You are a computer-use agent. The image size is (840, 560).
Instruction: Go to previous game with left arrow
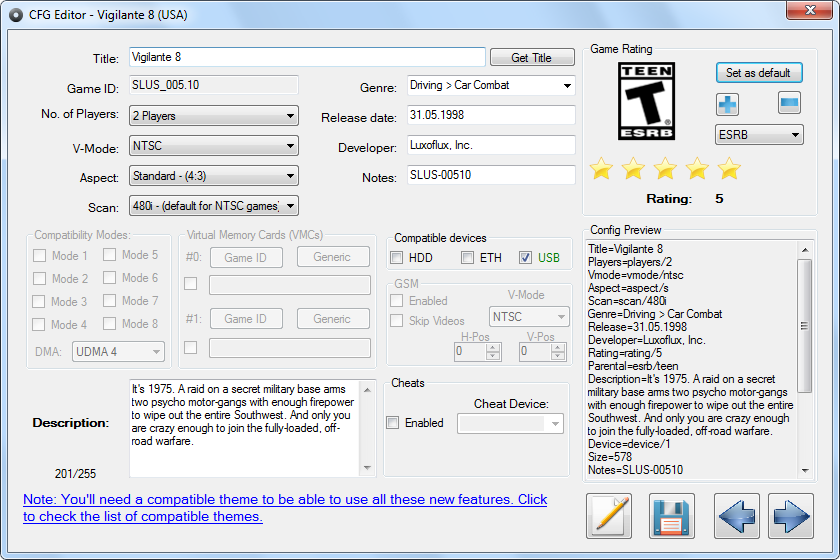[x=737, y=516]
